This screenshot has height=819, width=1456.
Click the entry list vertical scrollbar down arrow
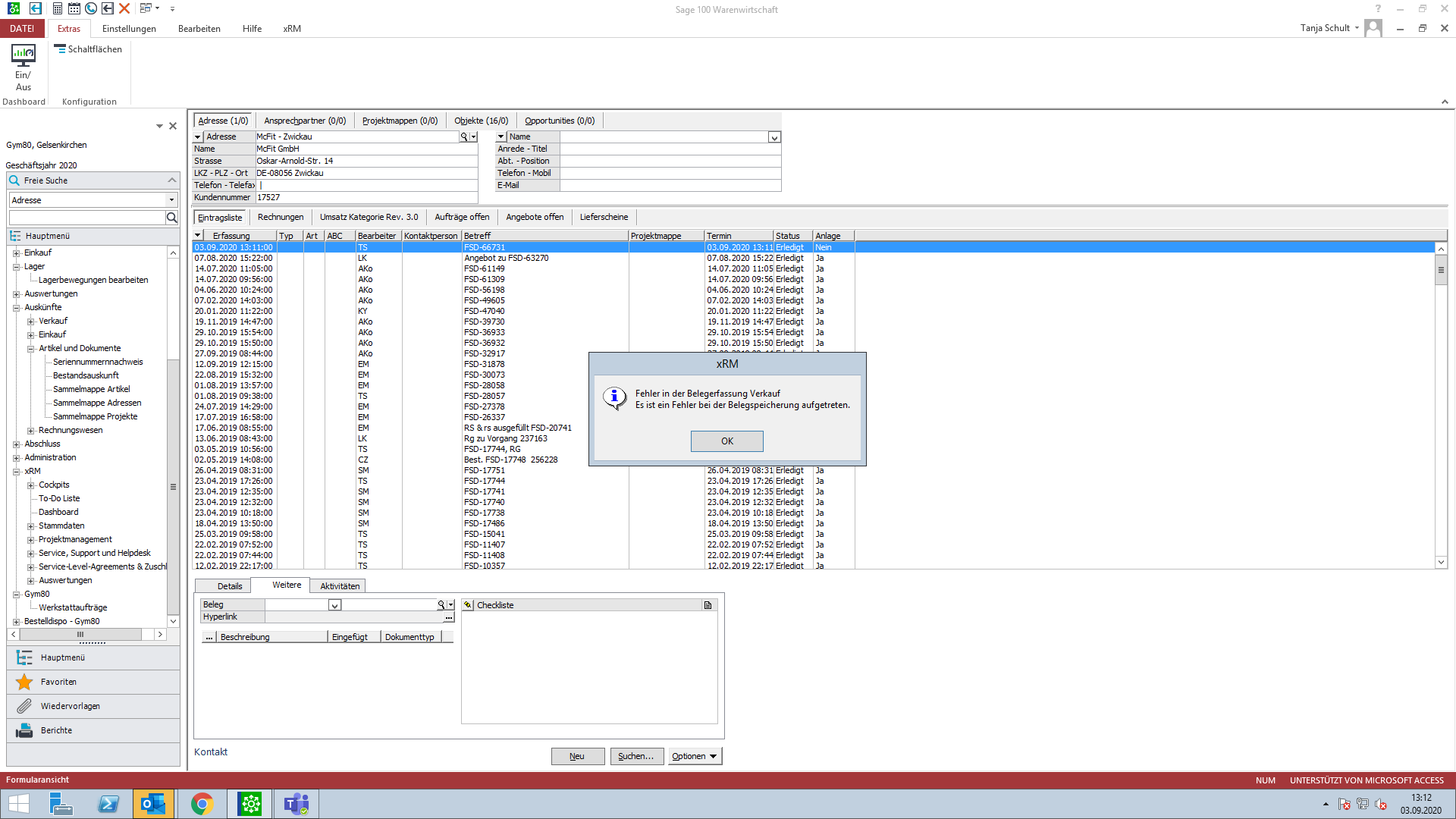click(1441, 562)
